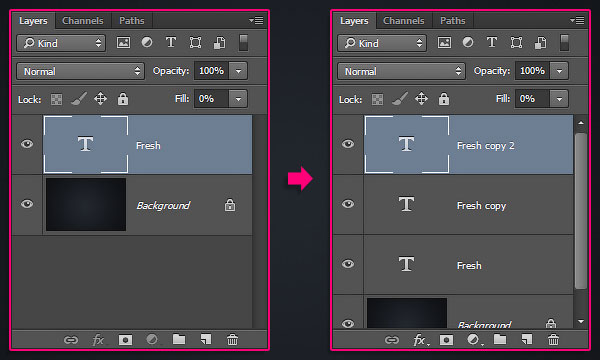Select Background layer thumbnail in left panel

tap(86, 204)
